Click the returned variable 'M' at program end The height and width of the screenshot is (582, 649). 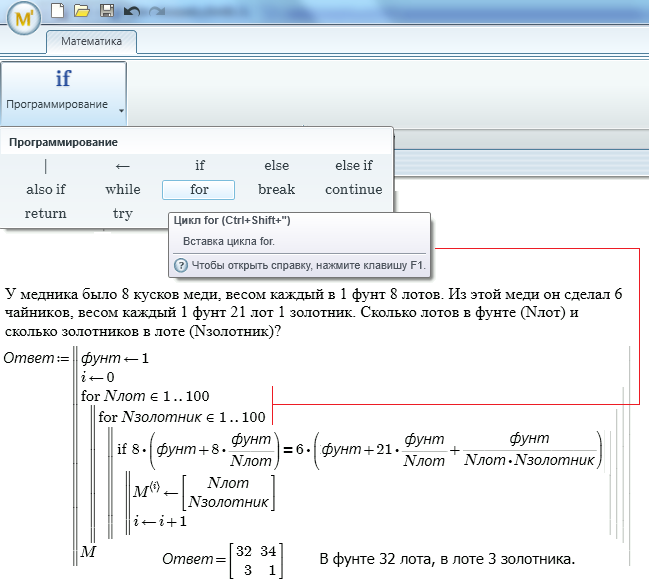coord(88,552)
